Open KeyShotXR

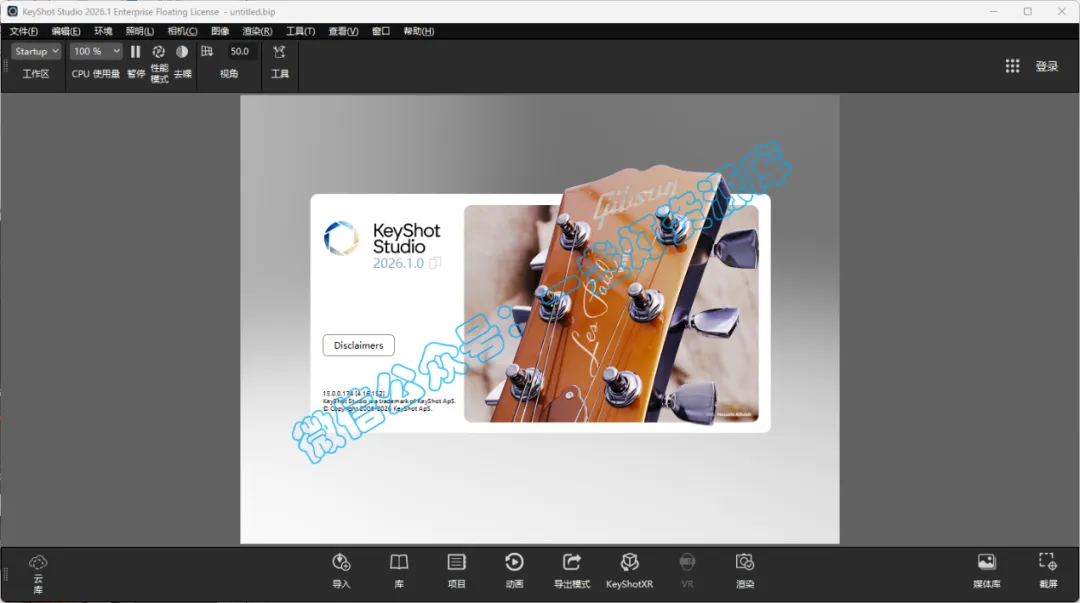(630, 571)
